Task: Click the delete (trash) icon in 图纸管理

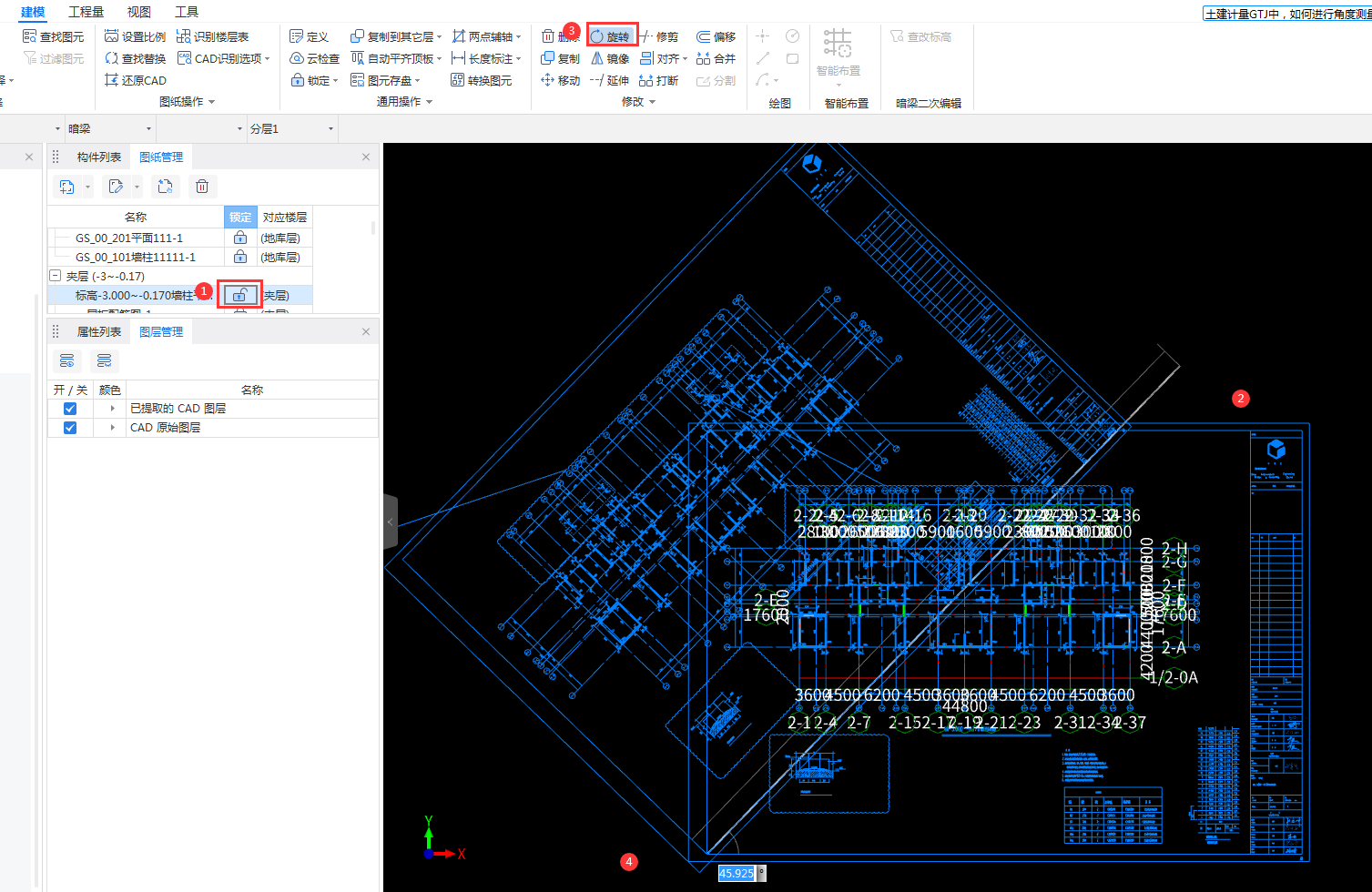Action: pyautogui.click(x=202, y=187)
